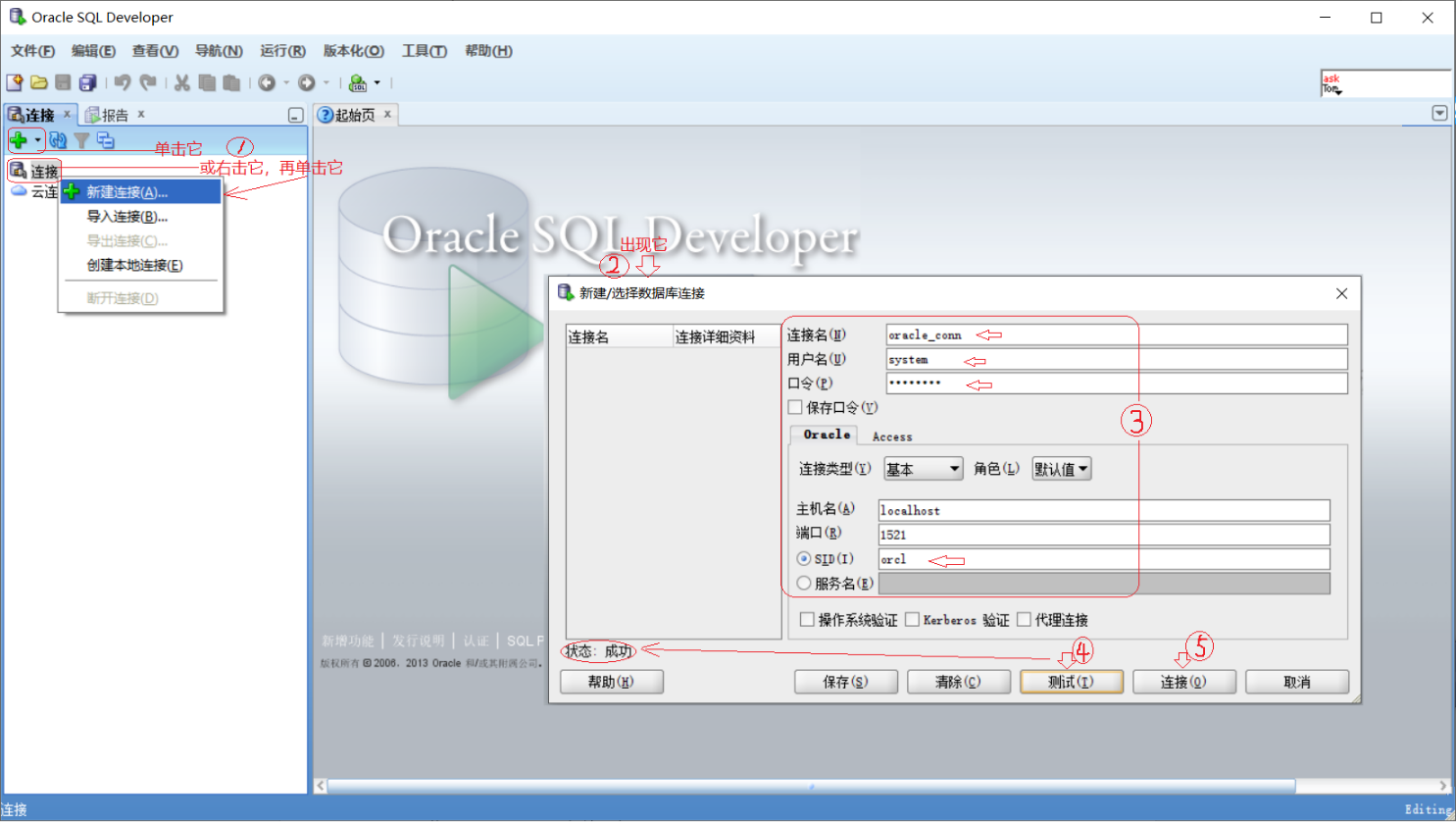
Task: Click the Open folder icon
Action: pos(37,82)
